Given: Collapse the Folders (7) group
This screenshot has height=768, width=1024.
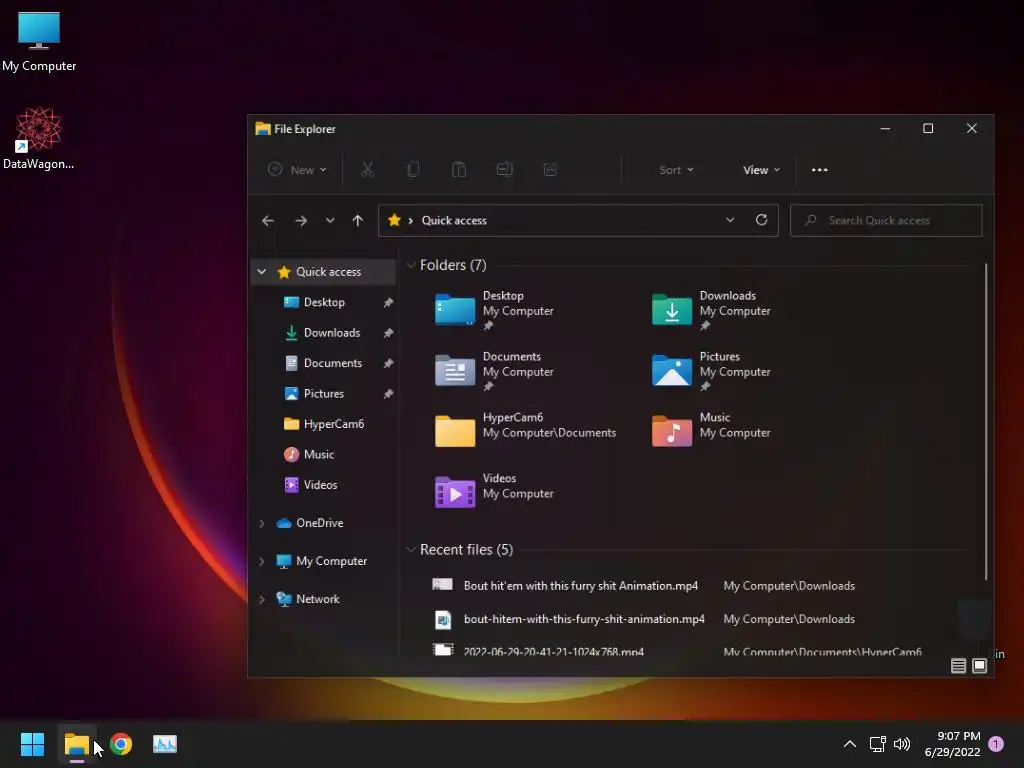Looking at the screenshot, I should pos(411,265).
